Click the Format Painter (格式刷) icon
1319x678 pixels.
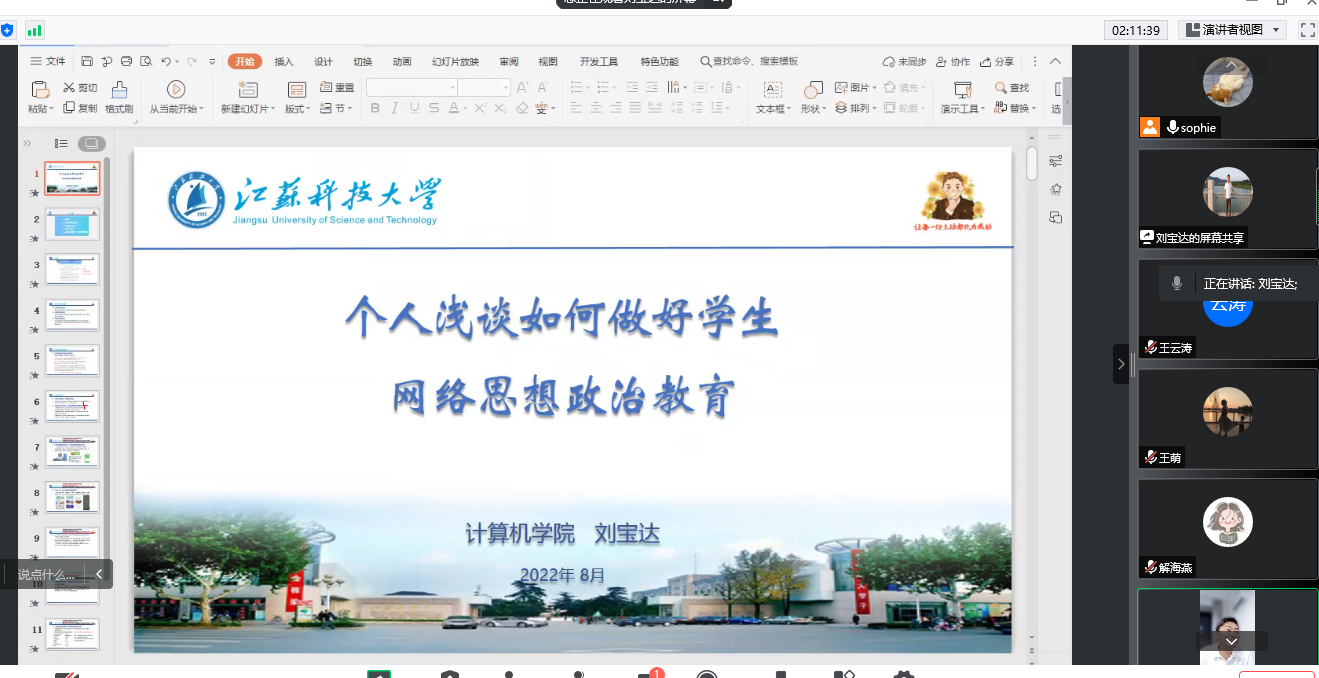119,90
